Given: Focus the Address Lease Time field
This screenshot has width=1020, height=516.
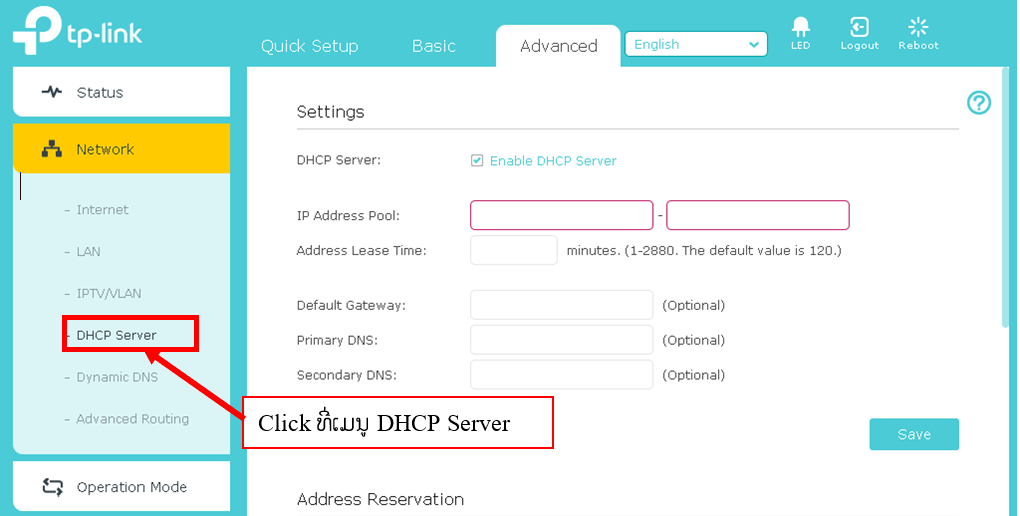Looking at the screenshot, I should tap(513, 250).
